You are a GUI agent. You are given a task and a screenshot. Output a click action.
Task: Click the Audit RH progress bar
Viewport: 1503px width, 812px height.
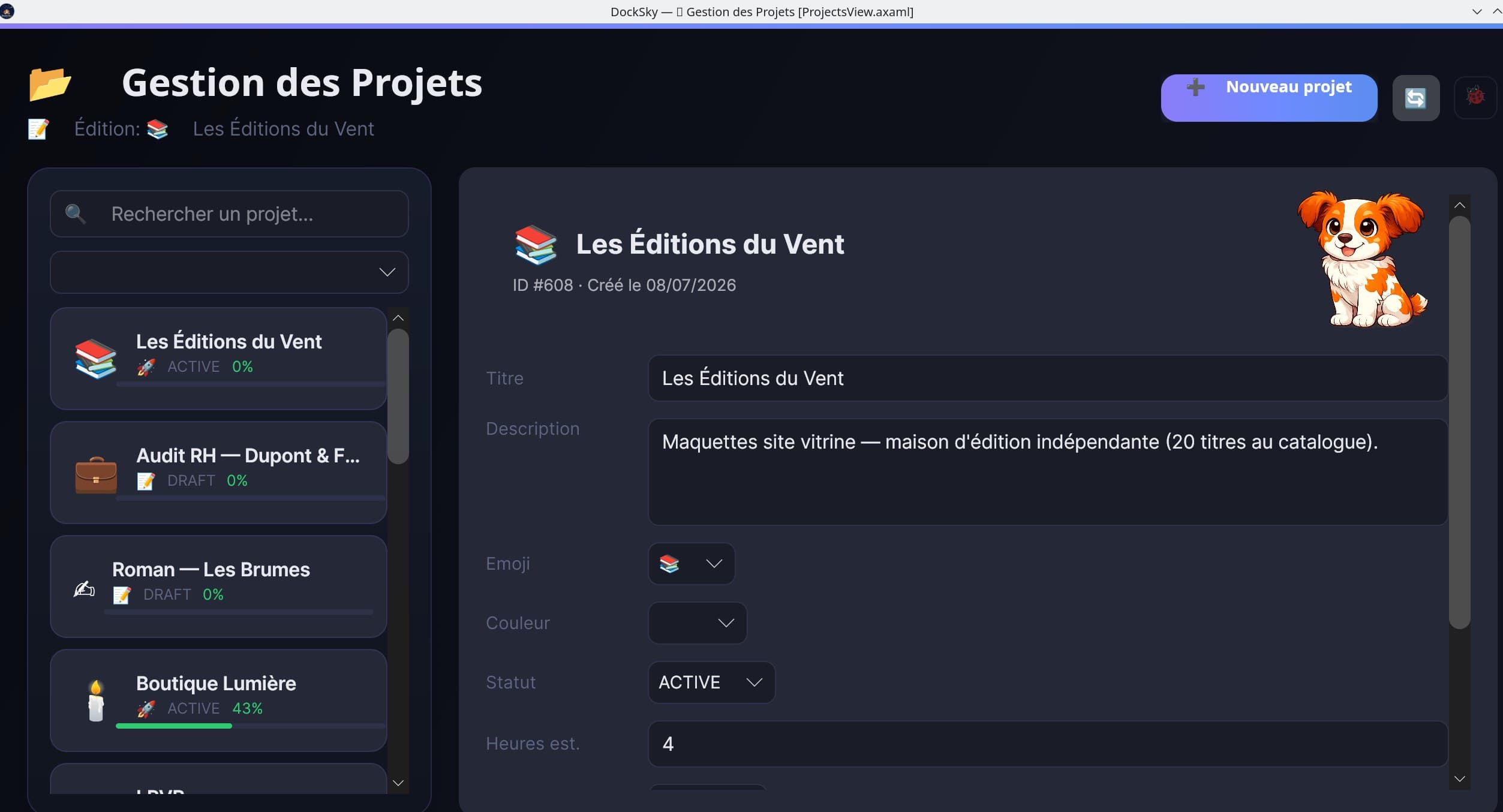point(251,498)
